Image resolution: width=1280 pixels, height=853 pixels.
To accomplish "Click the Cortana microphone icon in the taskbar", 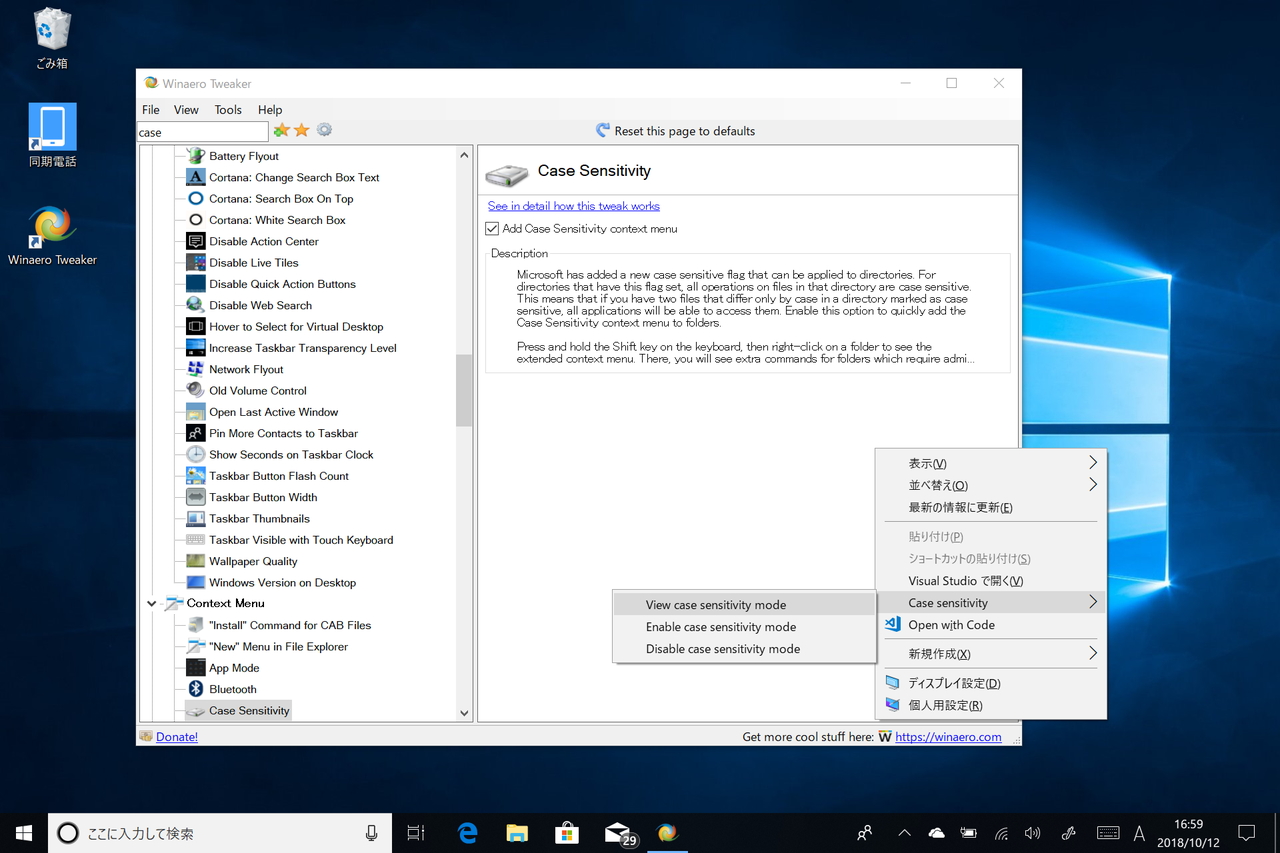I will 372,833.
